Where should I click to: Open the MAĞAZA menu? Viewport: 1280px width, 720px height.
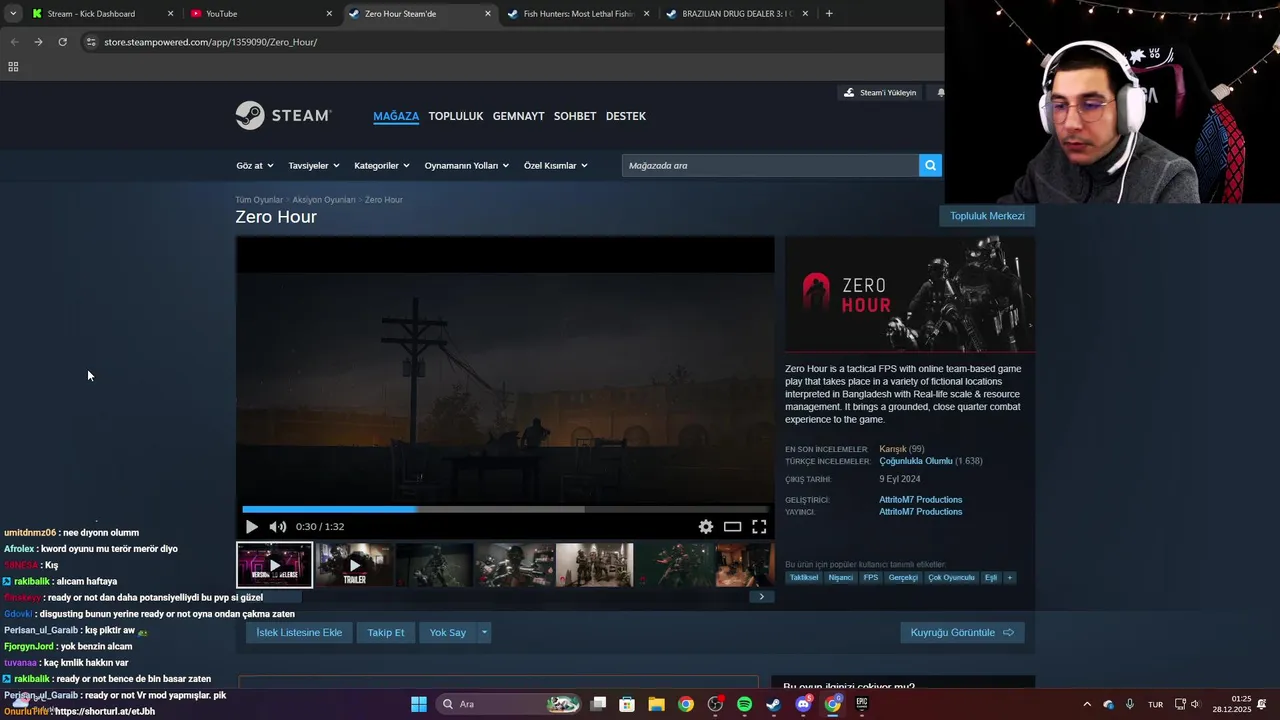pyautogui.click(x=396, y=116)
